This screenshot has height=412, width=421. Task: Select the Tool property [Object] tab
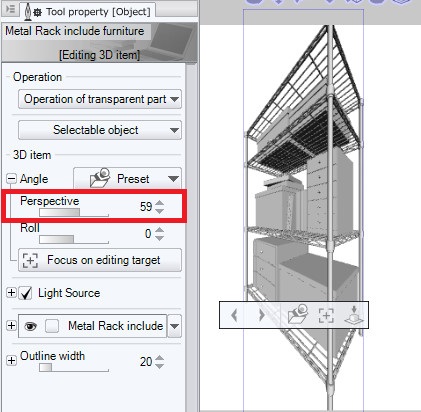(88, 11)
